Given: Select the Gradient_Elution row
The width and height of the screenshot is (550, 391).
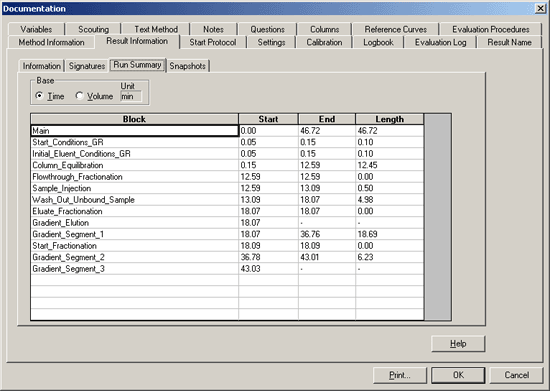Looking at the screenshot, I should click(227, 223).
